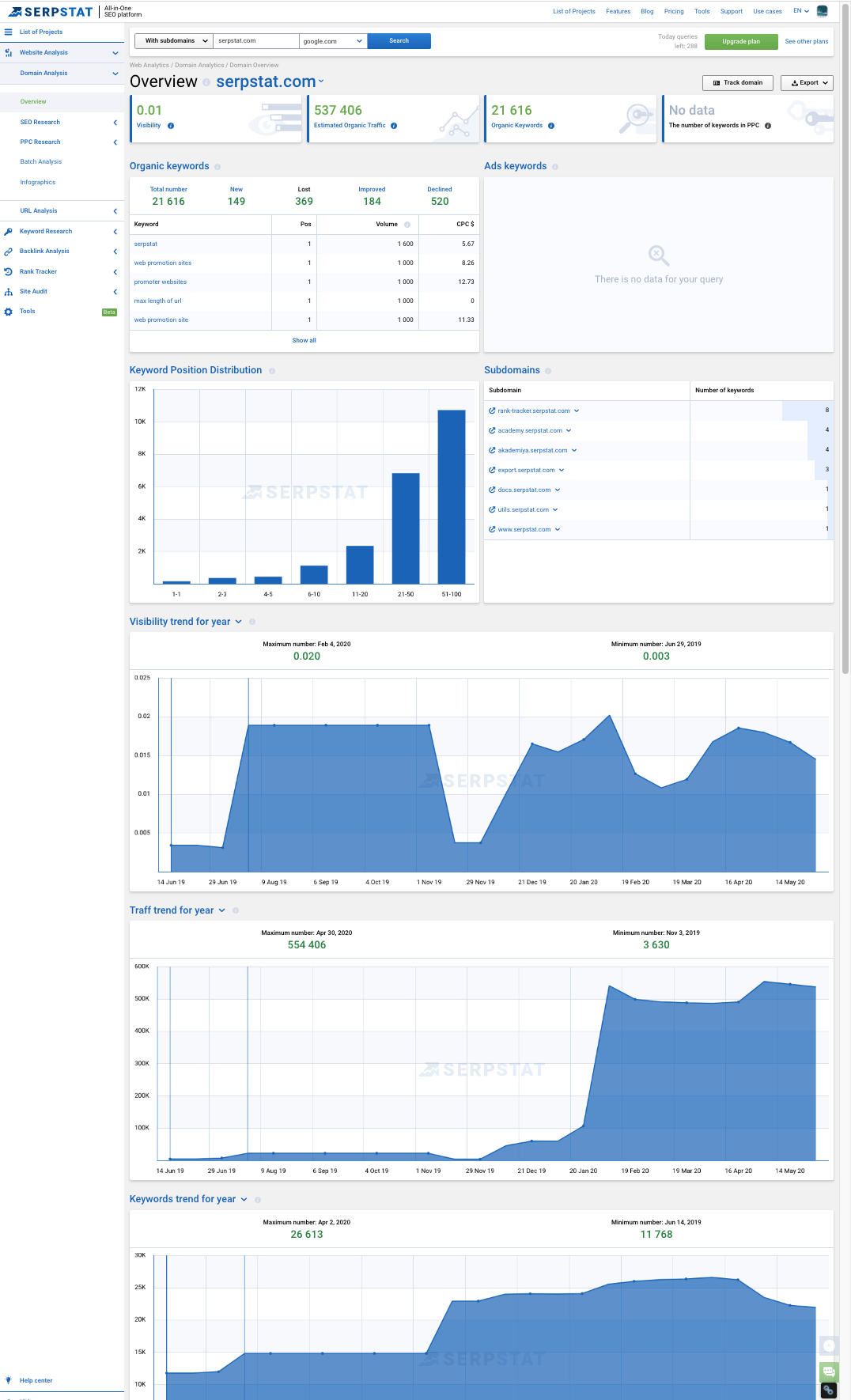This screenshot has height=1400, width=851.
Task: Click the Volume column info icon
Action: (407, 225)
